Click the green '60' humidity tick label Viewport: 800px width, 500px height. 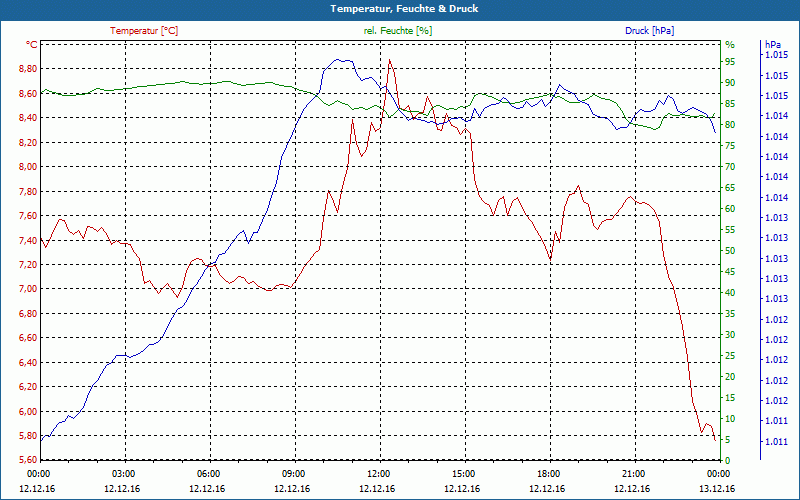730,209
